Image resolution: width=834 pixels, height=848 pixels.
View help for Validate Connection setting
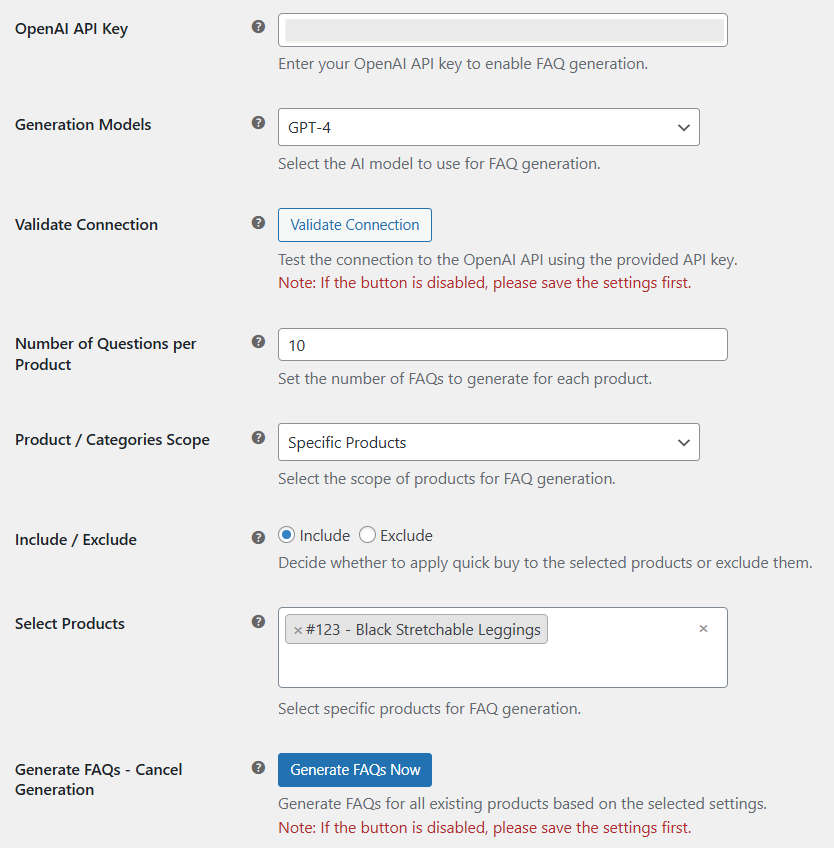coord(258,222)
